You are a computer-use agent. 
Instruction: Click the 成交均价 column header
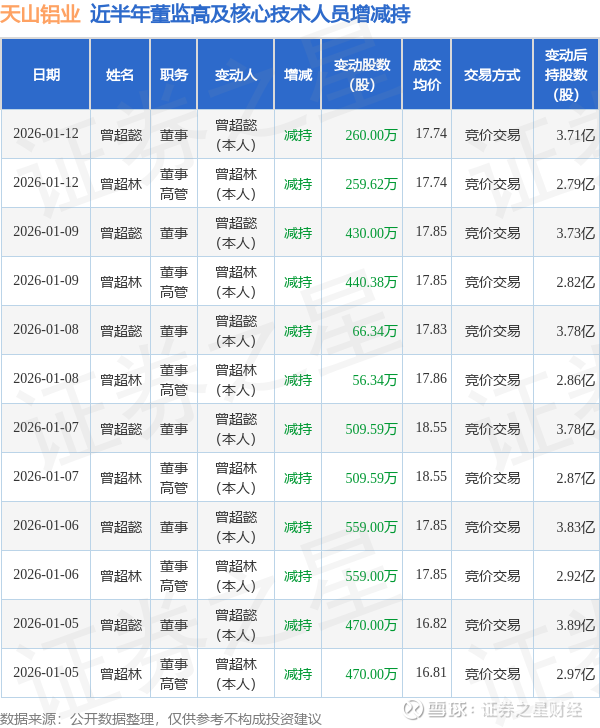click(427, 74)
